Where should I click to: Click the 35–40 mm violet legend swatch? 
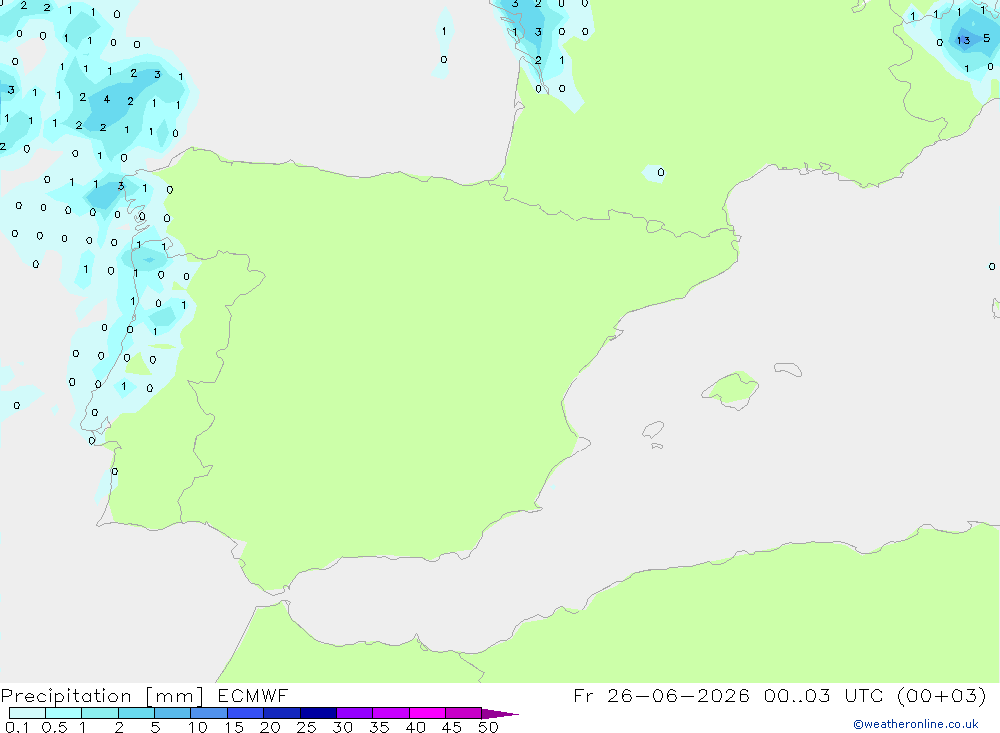391,713
